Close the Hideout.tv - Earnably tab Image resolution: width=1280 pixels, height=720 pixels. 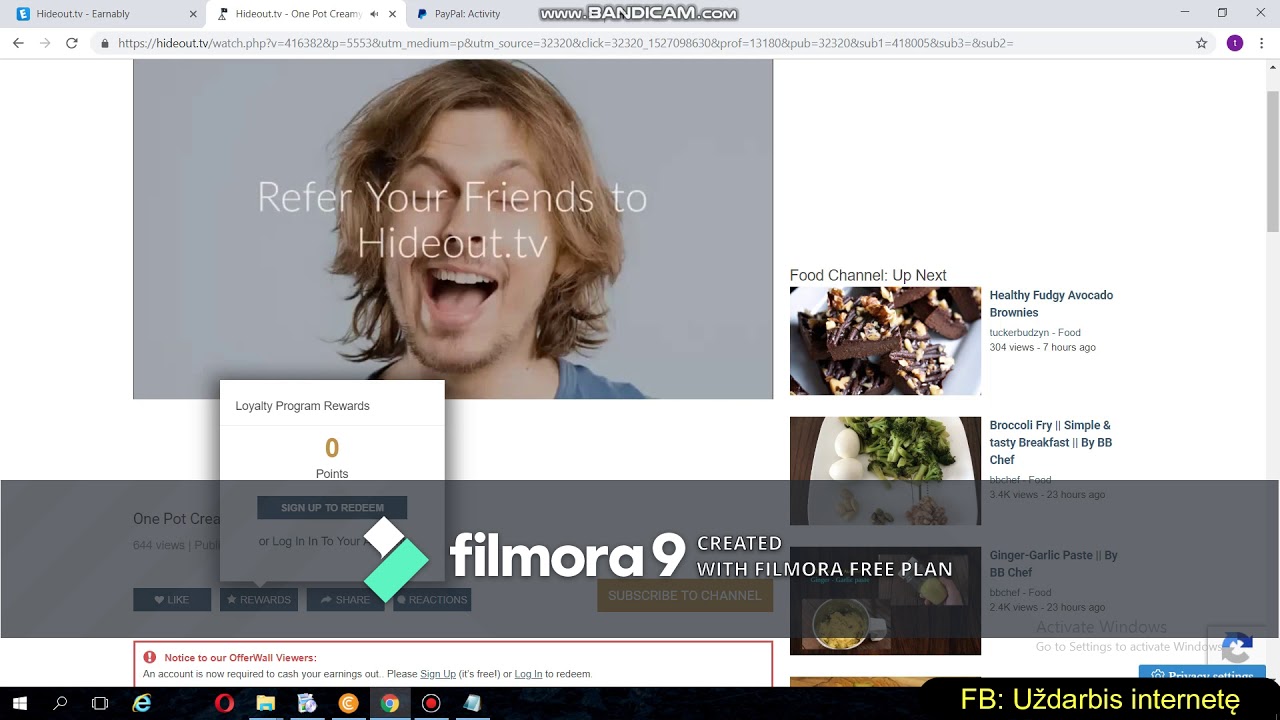pyautogui.click(x=193, y=14)
